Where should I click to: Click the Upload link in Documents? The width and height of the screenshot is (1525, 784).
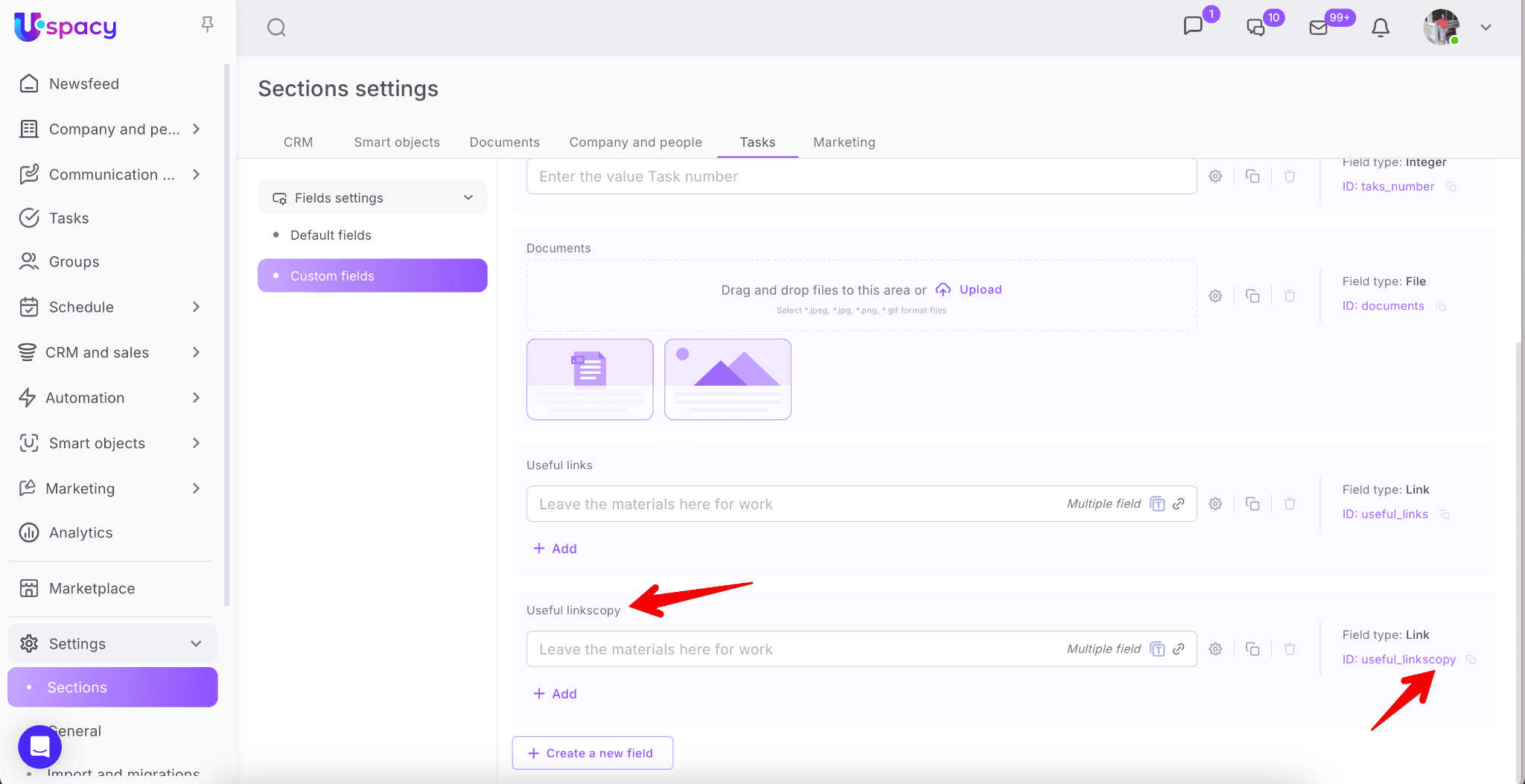(x=980, y=290)
